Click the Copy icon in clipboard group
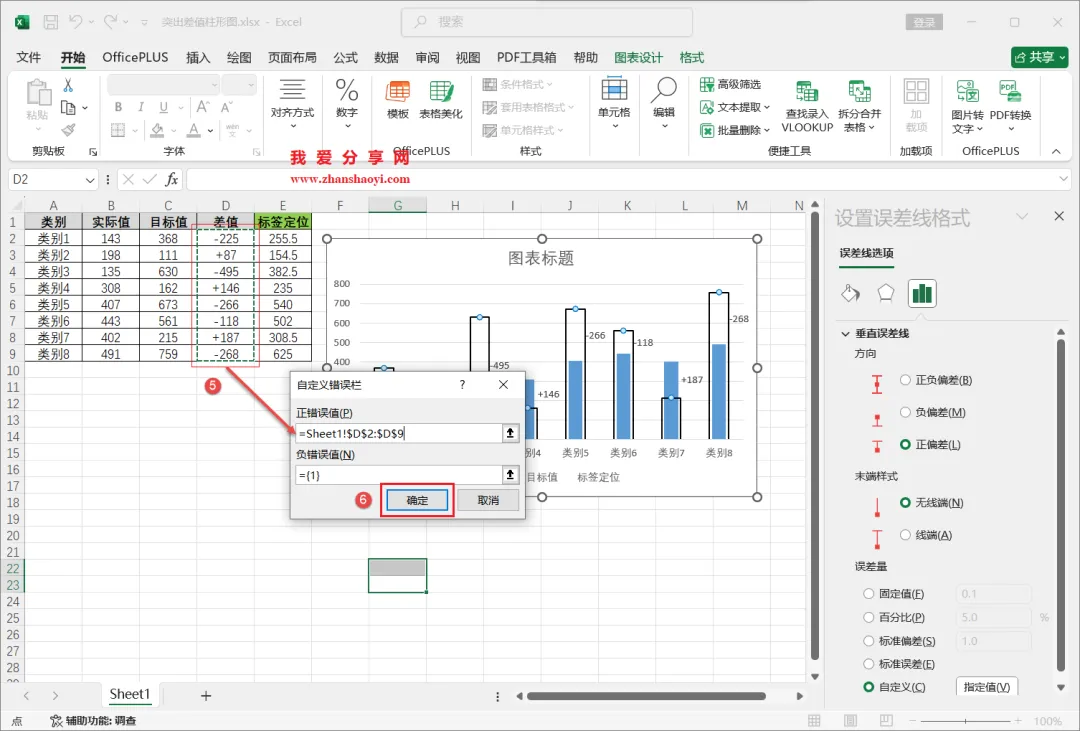 coord(68,107)
